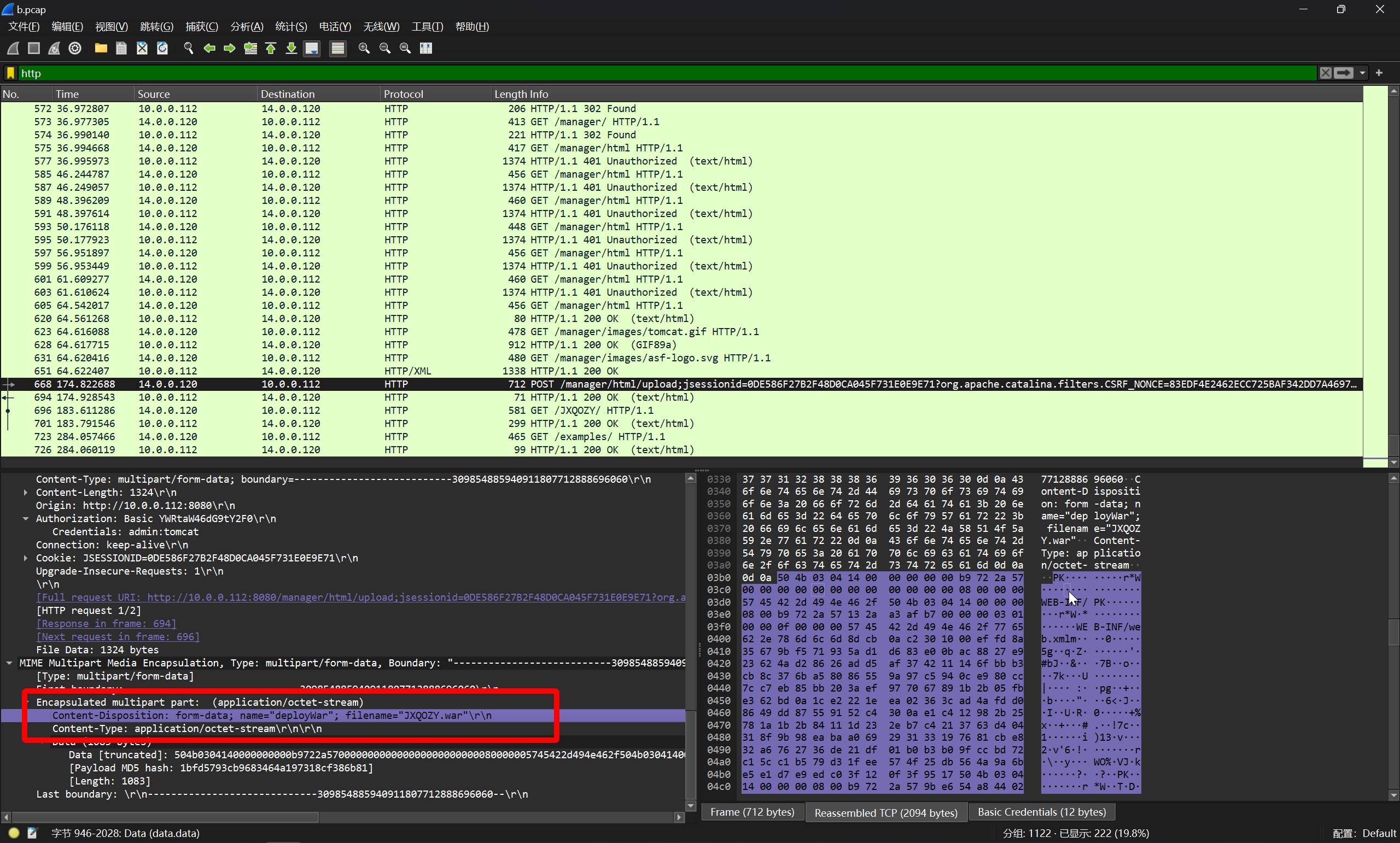Reset text to normal size

click(x=405, y=48)
